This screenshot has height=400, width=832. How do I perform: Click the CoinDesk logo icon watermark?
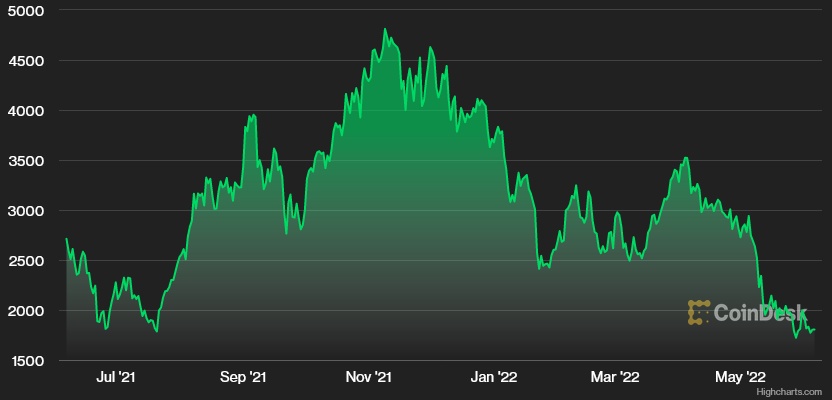(699, 312)
